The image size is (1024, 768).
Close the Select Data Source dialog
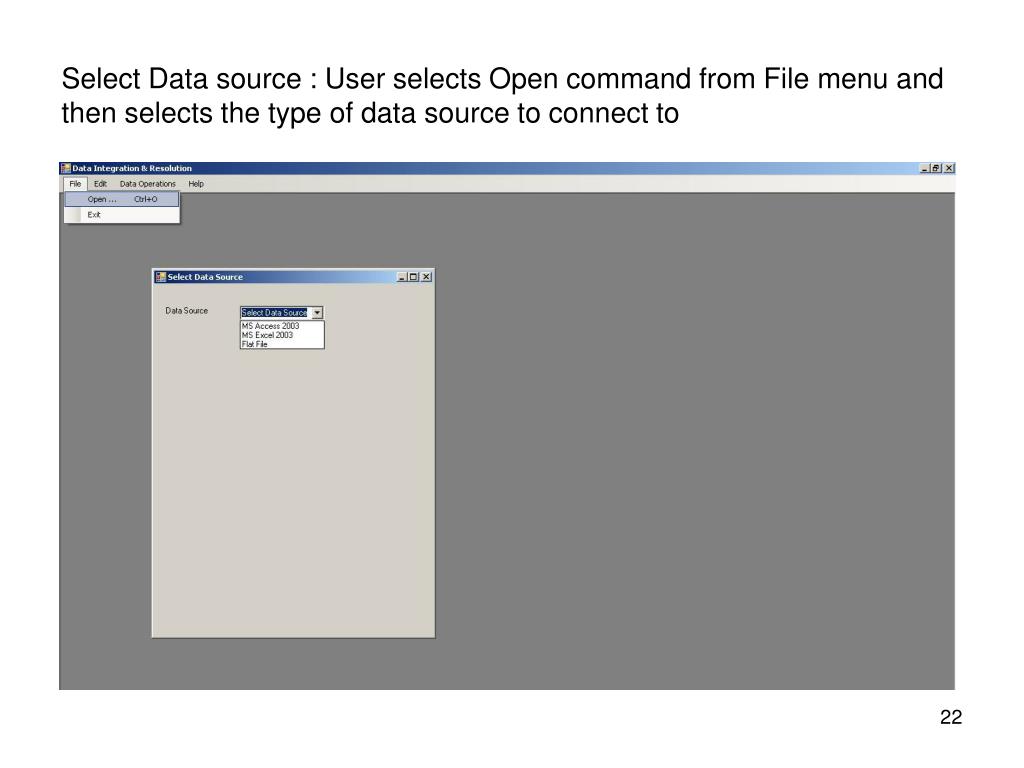pos(426,277)
